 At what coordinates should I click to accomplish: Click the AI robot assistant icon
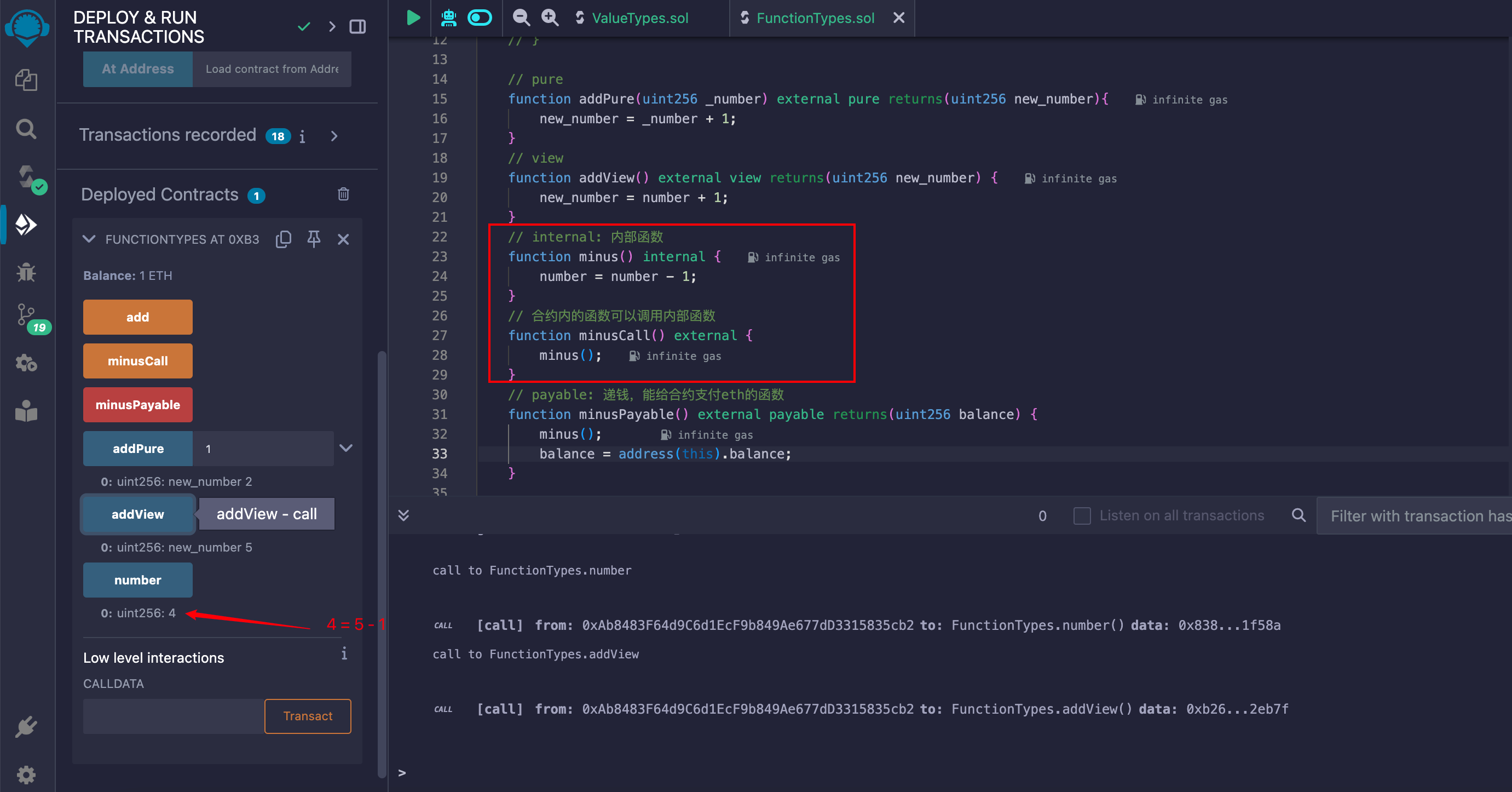point(449,18)
